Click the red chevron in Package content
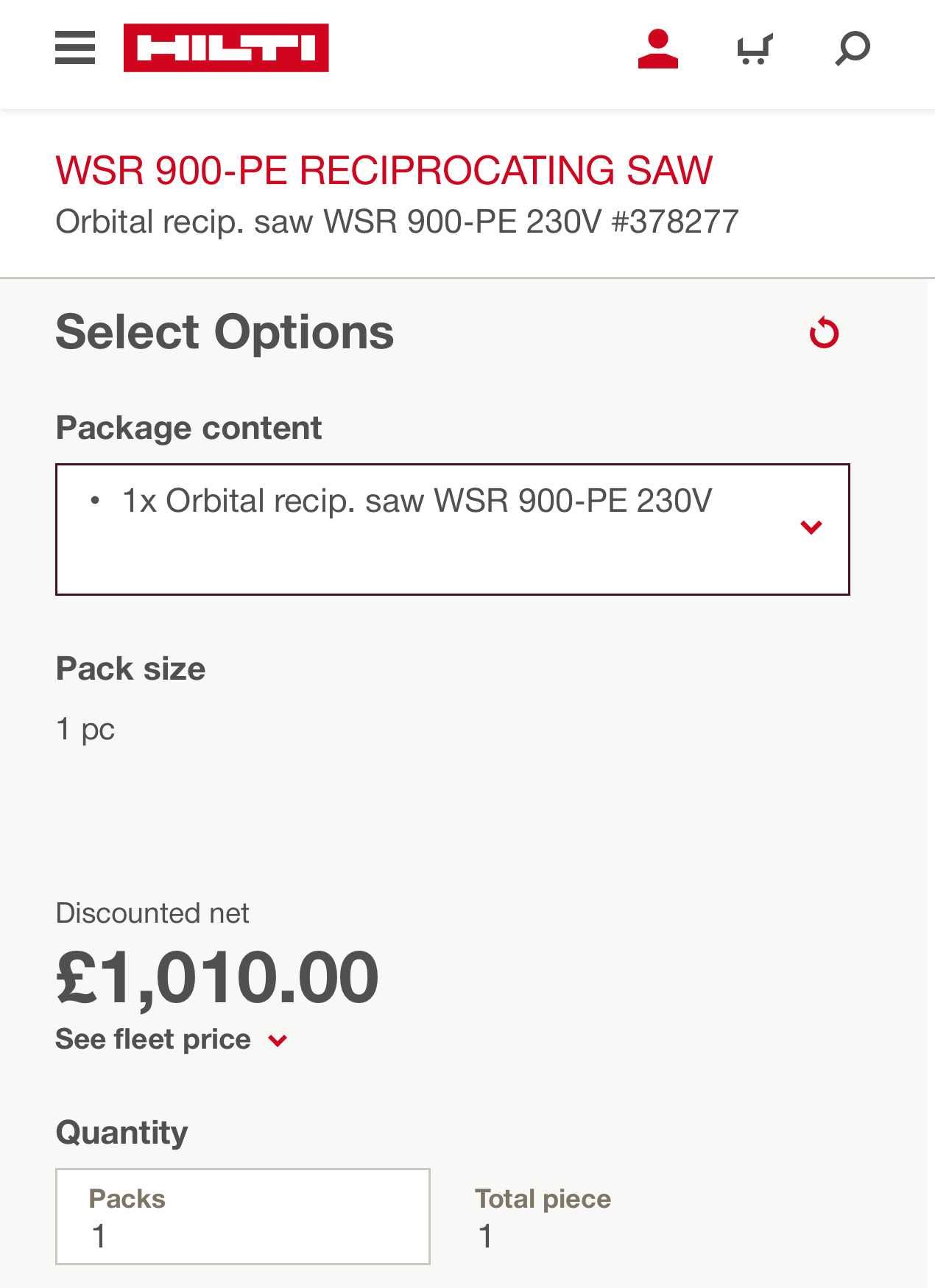The height and width of the screenshot is (1288, 935). (x=811, y=527)
